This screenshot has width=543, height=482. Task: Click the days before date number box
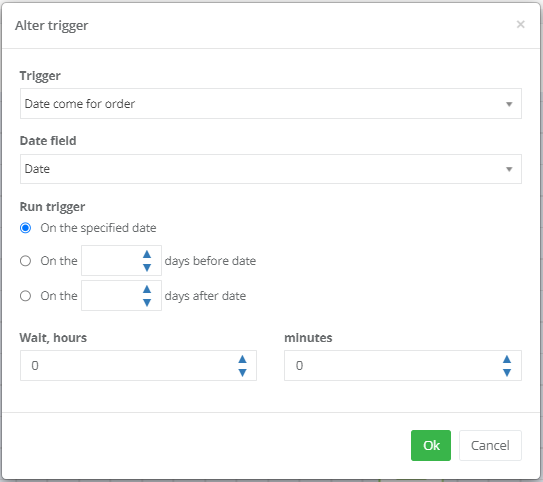121,261
